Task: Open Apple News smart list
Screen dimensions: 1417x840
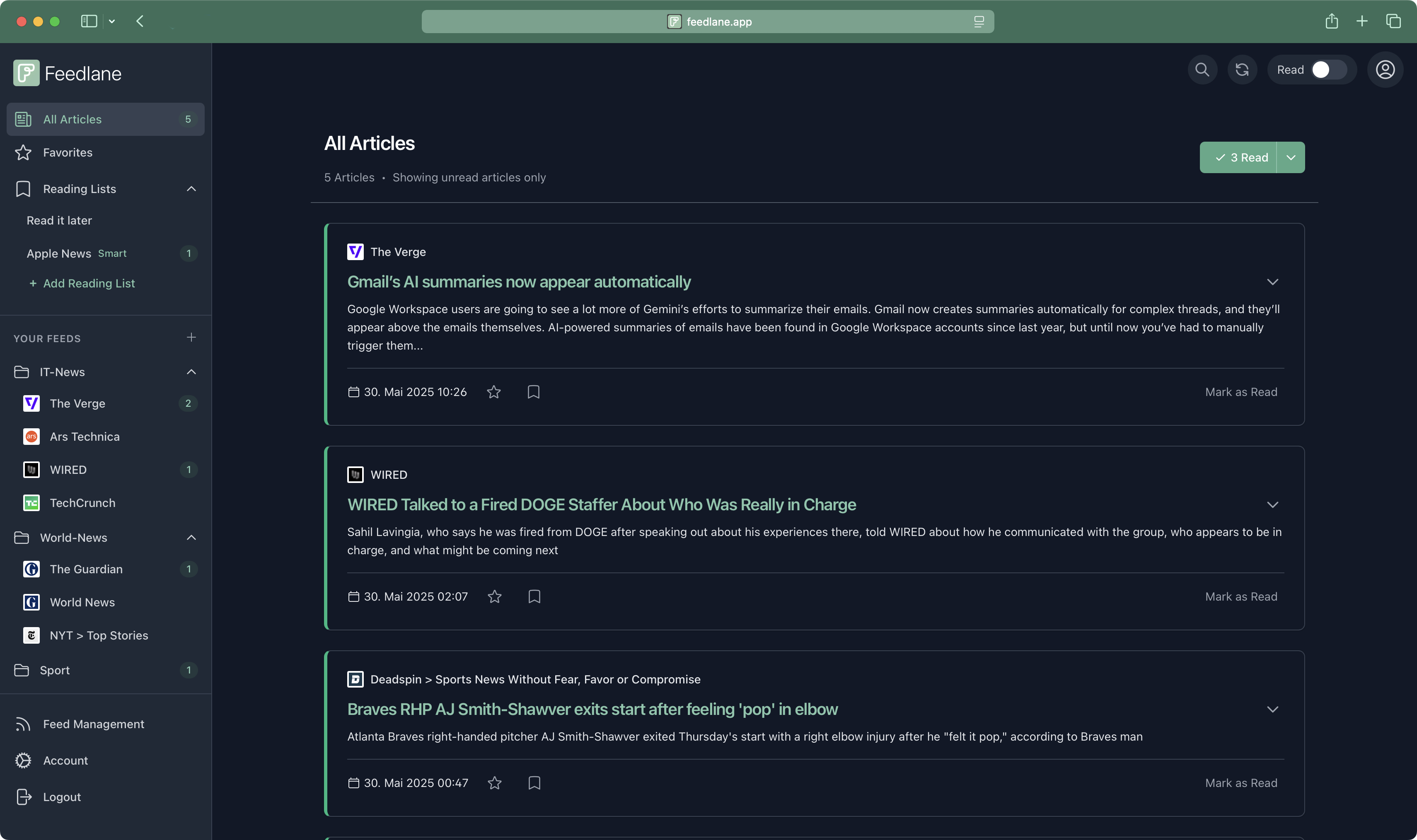Action: point(105,253)
